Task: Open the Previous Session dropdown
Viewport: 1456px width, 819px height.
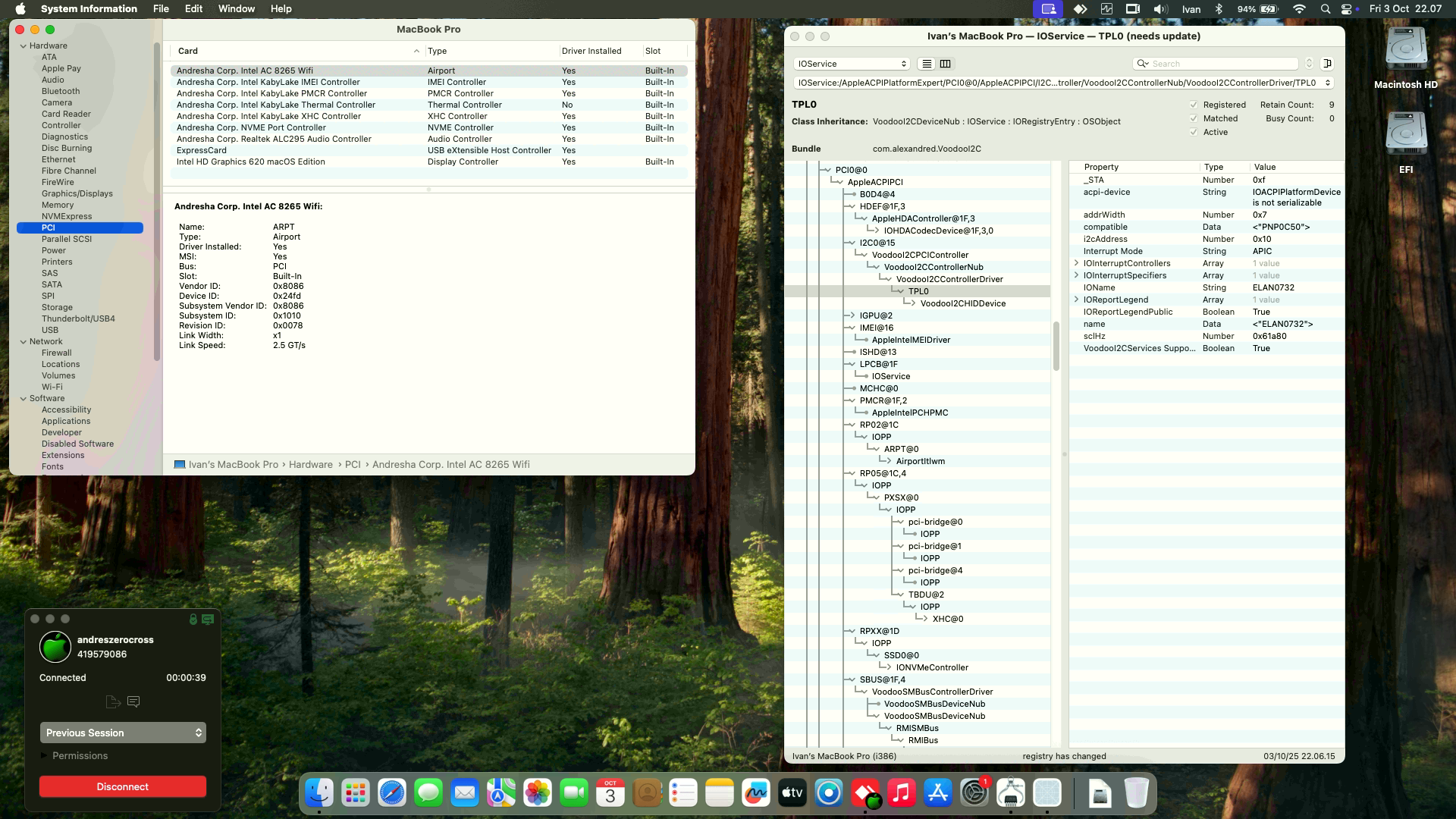Action: click(123, 733)
